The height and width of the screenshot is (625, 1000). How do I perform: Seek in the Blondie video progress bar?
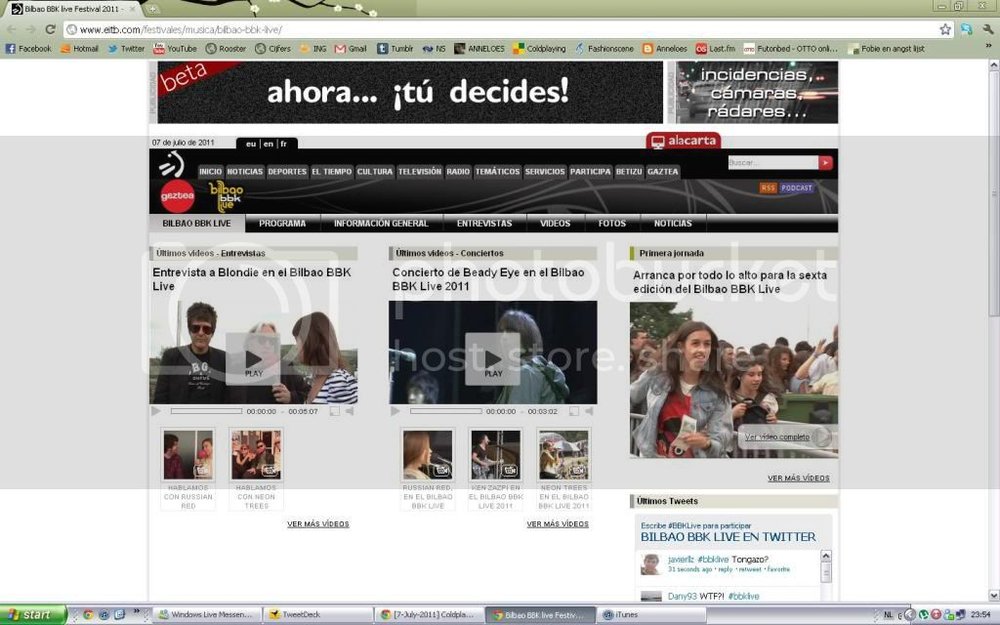click(x=207, y=411)
